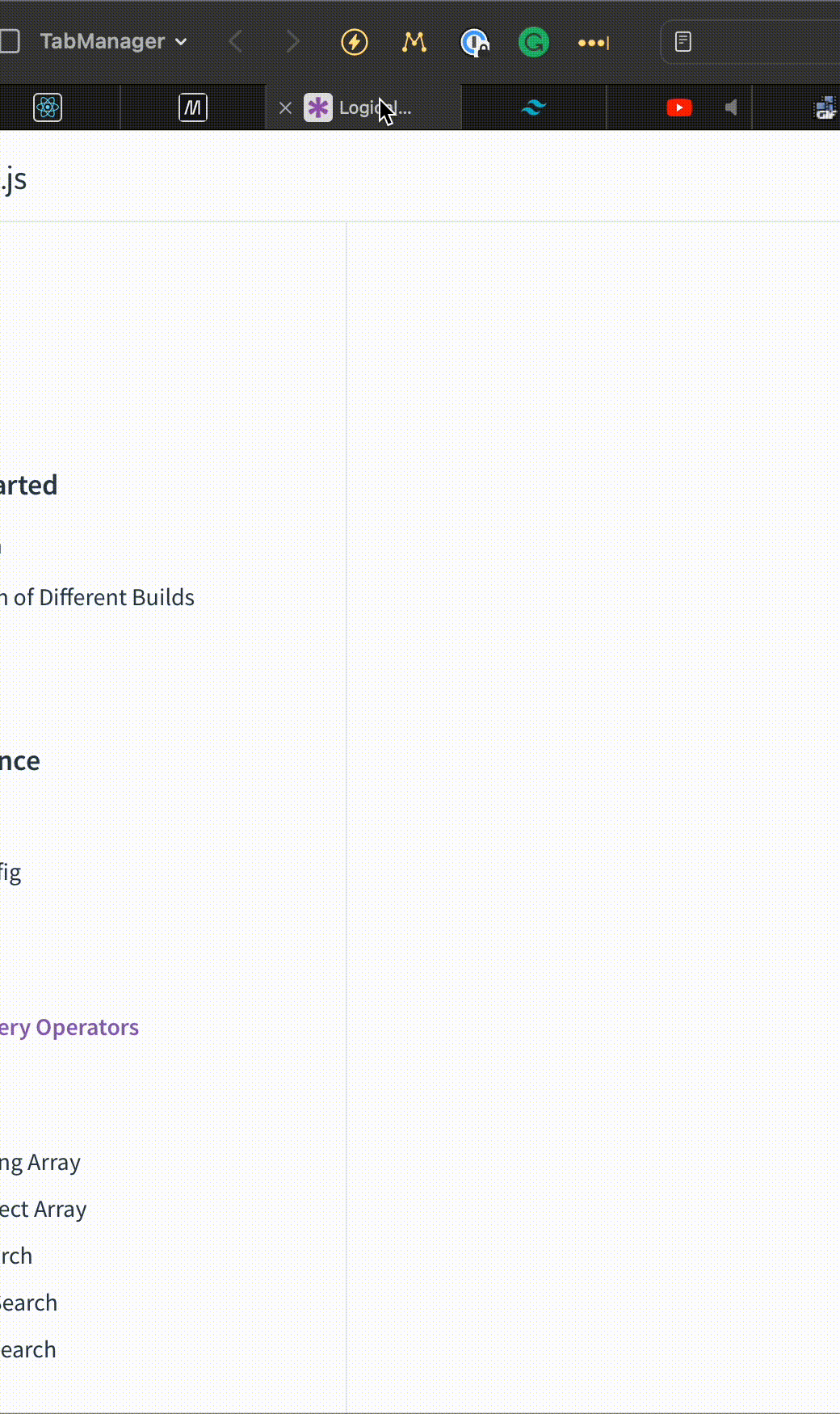Select the YouTube tab
The height and width of the screenshot is (1414, 840).
pyautogui.click(x=679, y=107)
